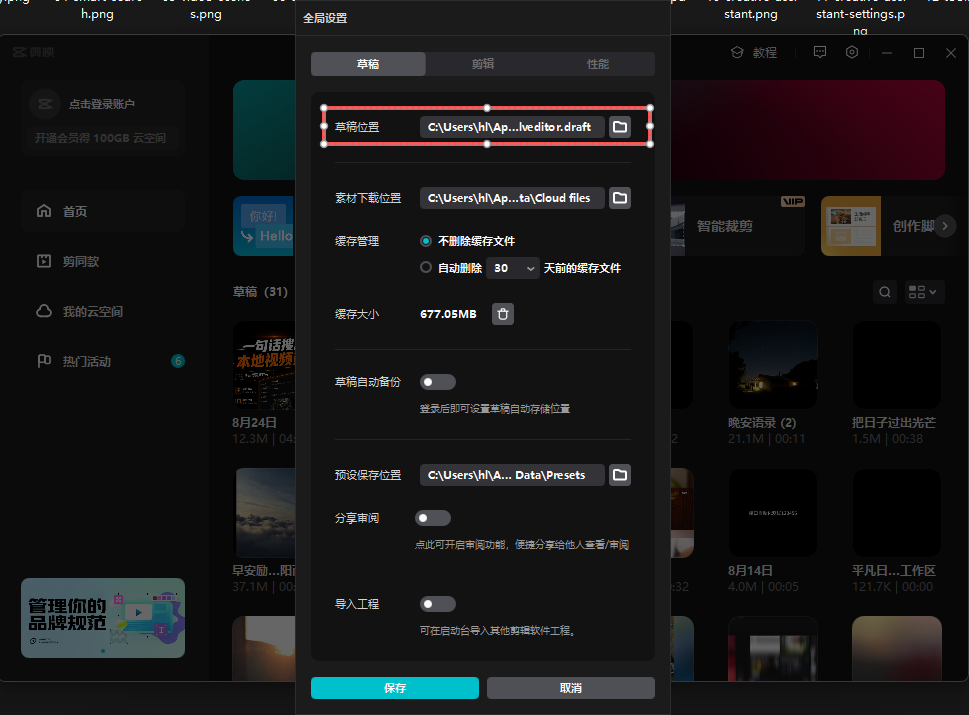The image size is (969, 715).
Task: Show more feature cards with right chevron
Action: [x=945, y=226]
